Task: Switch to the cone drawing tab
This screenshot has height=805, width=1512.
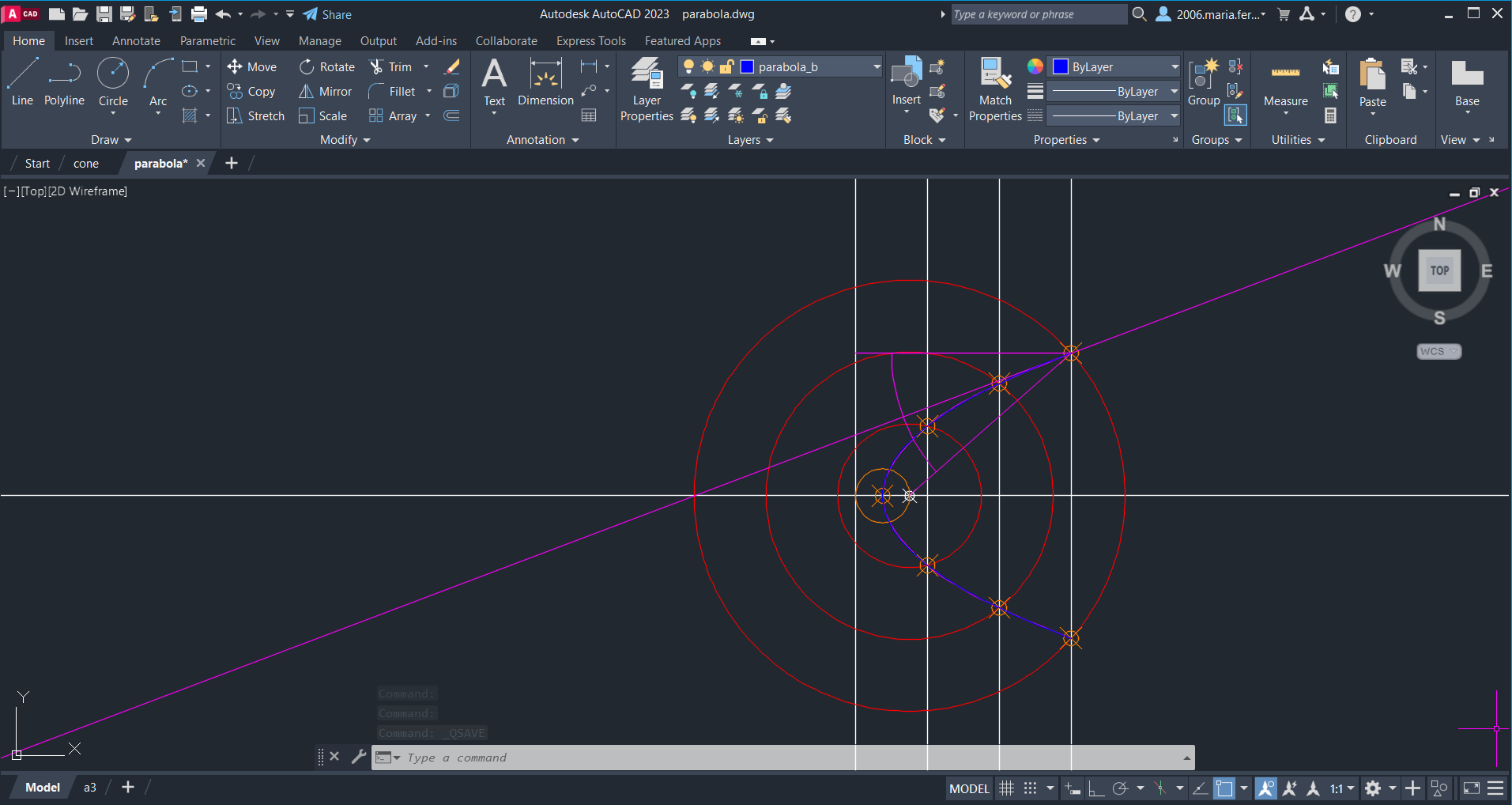Action: (x=86, y=164)
